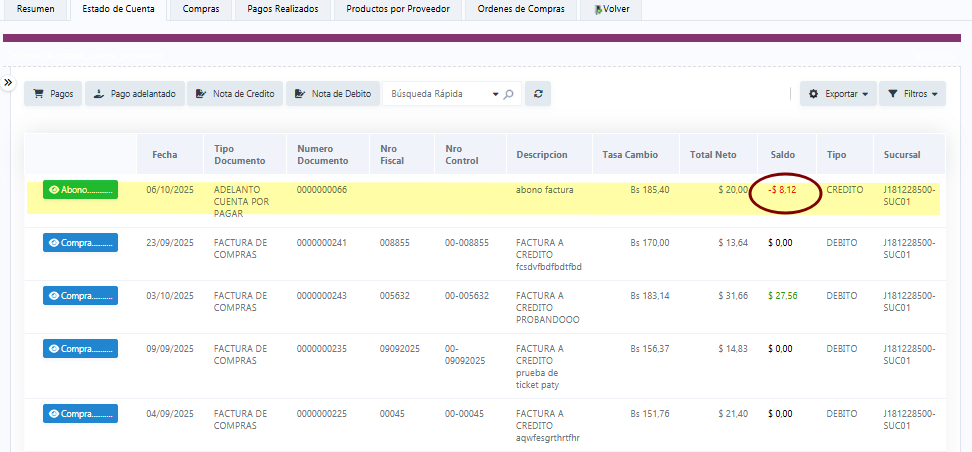Open the Filtros dropdown
The height and width of the screenshot is (452, 972).
[912, 94]
